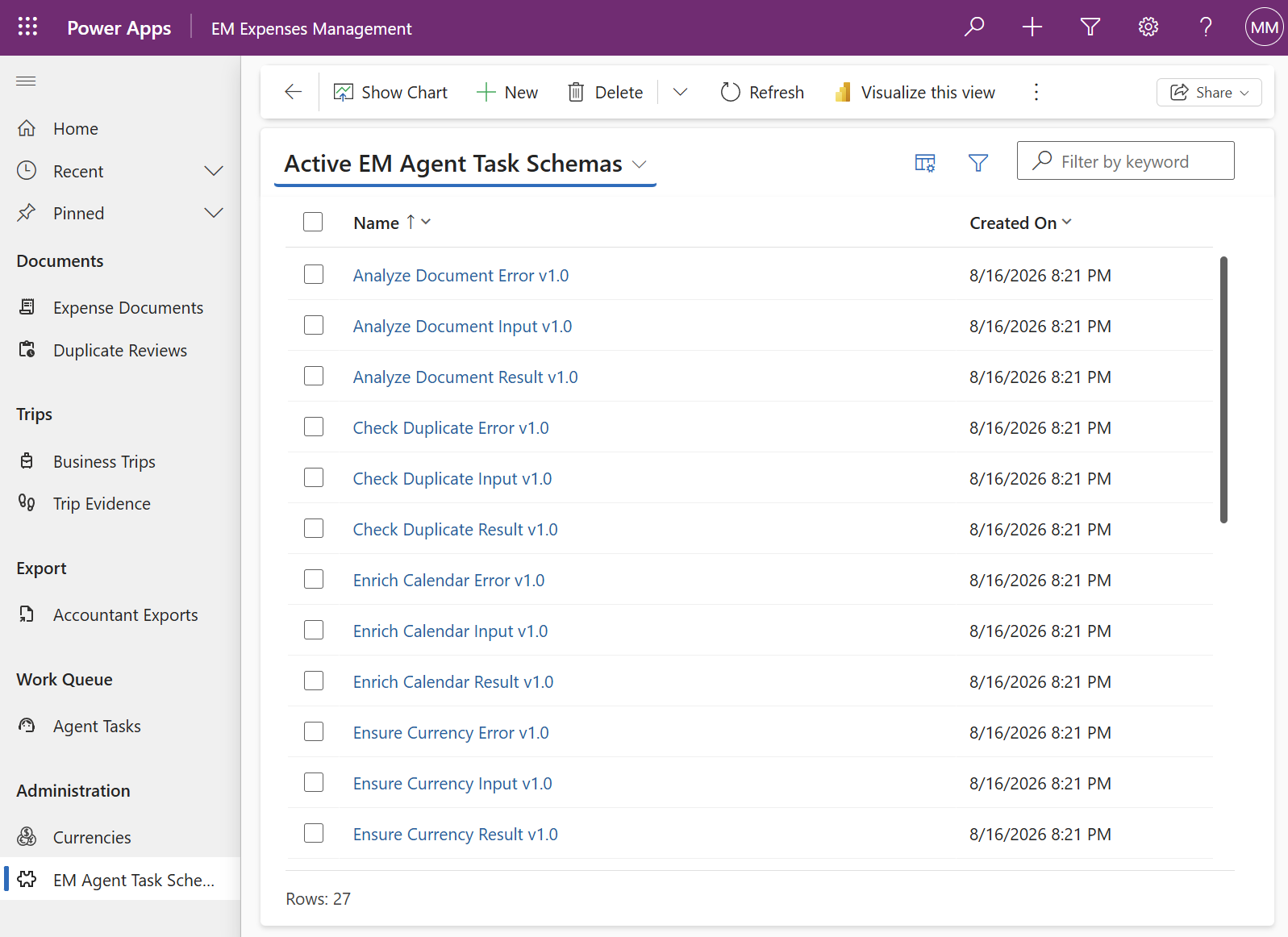Click the New button
Image resolution: width=1288 pixels, height=937 pixels.
[x=507, y=92]
